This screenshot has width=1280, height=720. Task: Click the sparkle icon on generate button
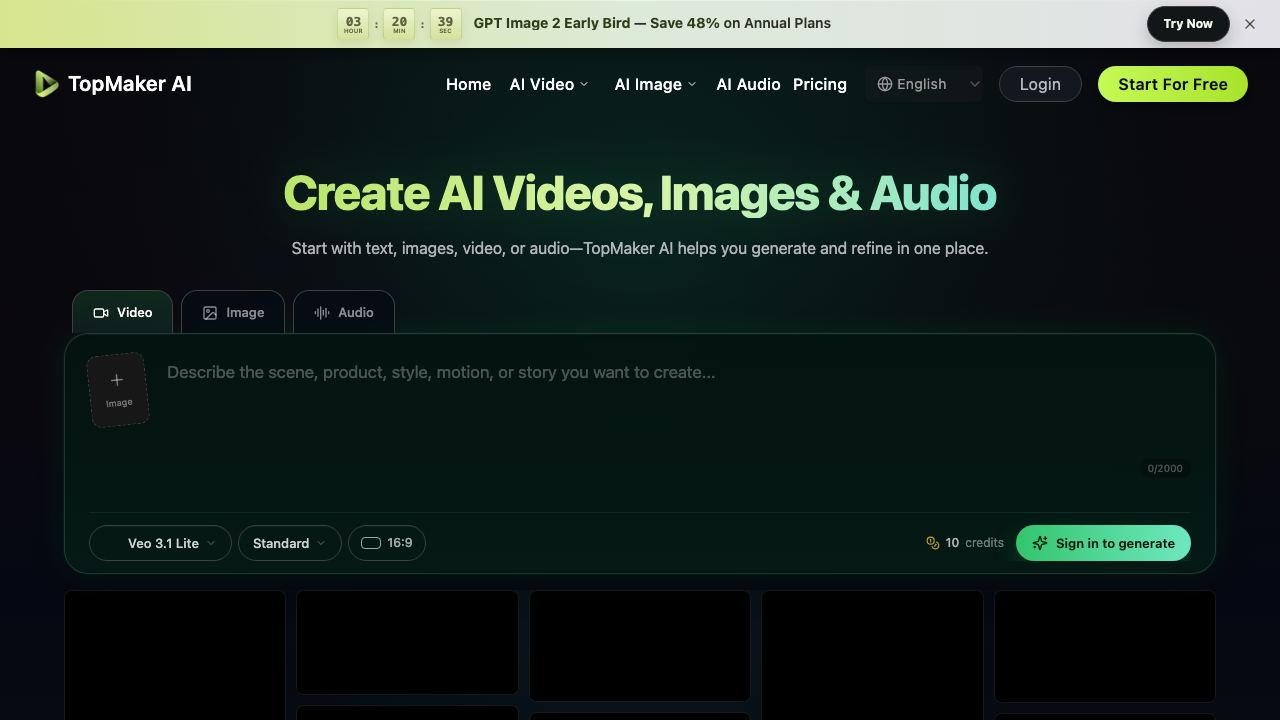(1040, 543)
